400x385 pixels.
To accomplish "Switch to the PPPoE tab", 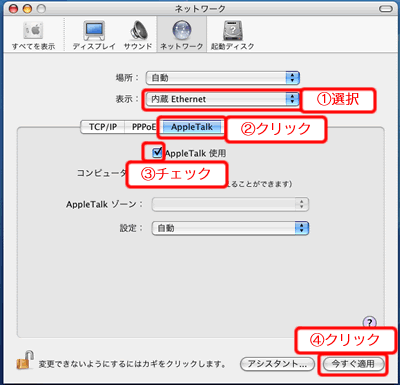I will coord(143,127).
